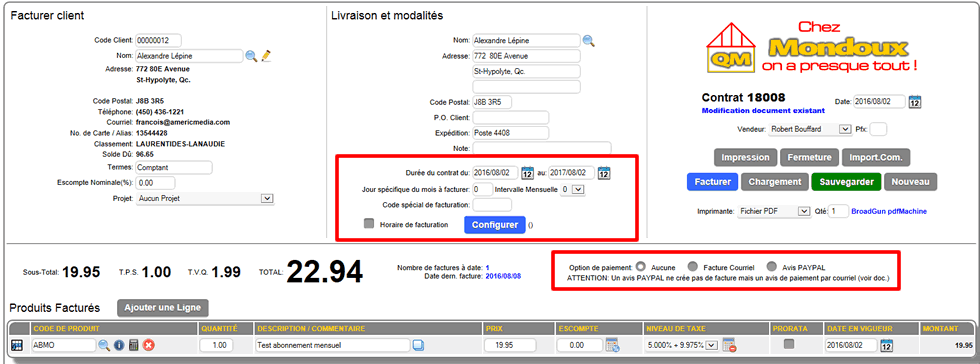Screen dimensions: 980x364
Task: Click the blue Configurer button
Action: click(494, 225)
